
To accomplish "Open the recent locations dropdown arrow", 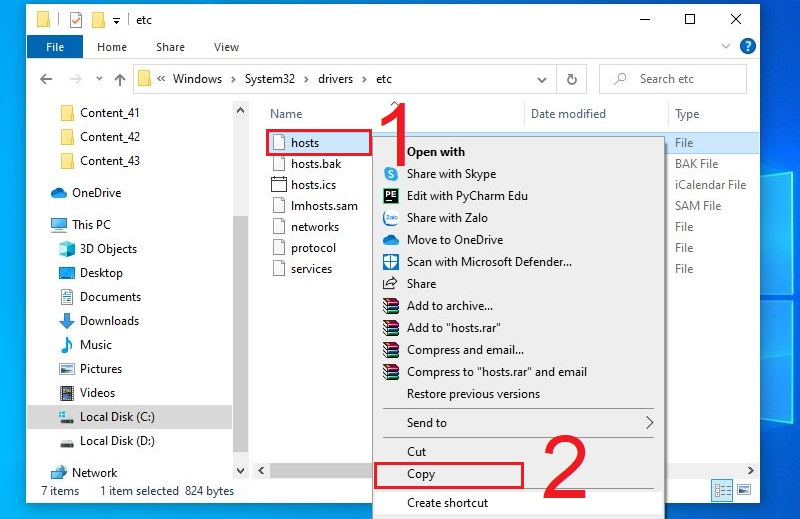I will pos(99,79).
